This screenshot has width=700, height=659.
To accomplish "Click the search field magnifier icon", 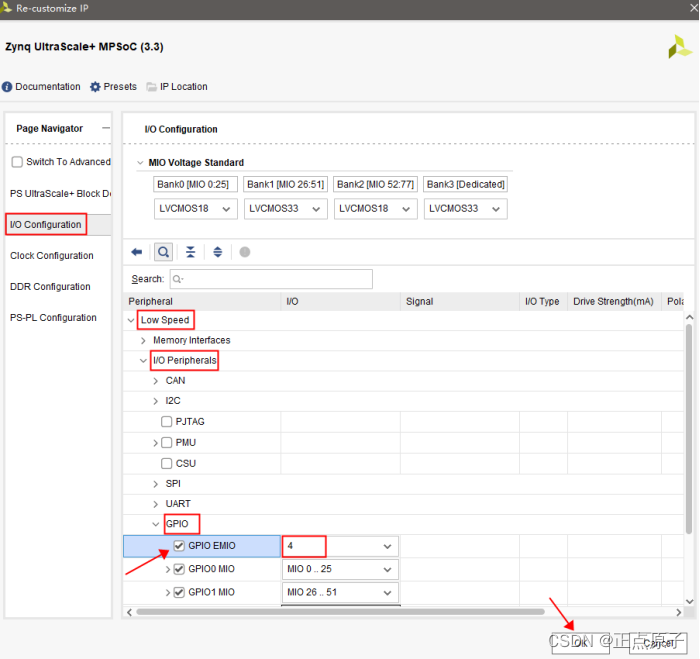I will pyautogui.click(x=178, y=279).
